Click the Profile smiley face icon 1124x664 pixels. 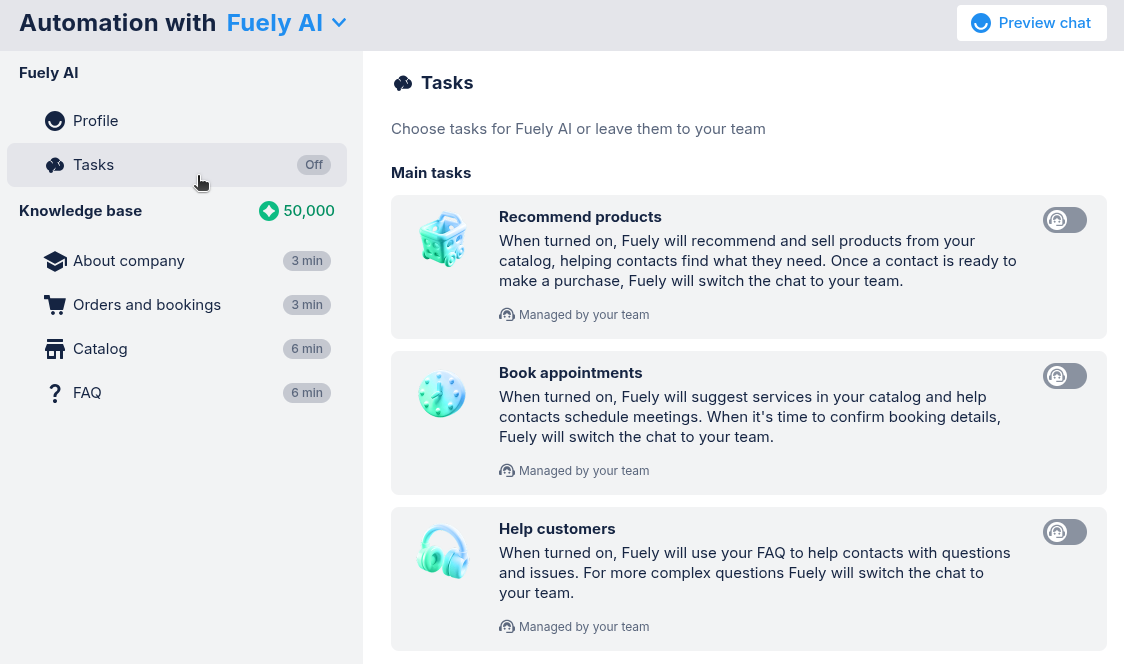pos(55,121)
